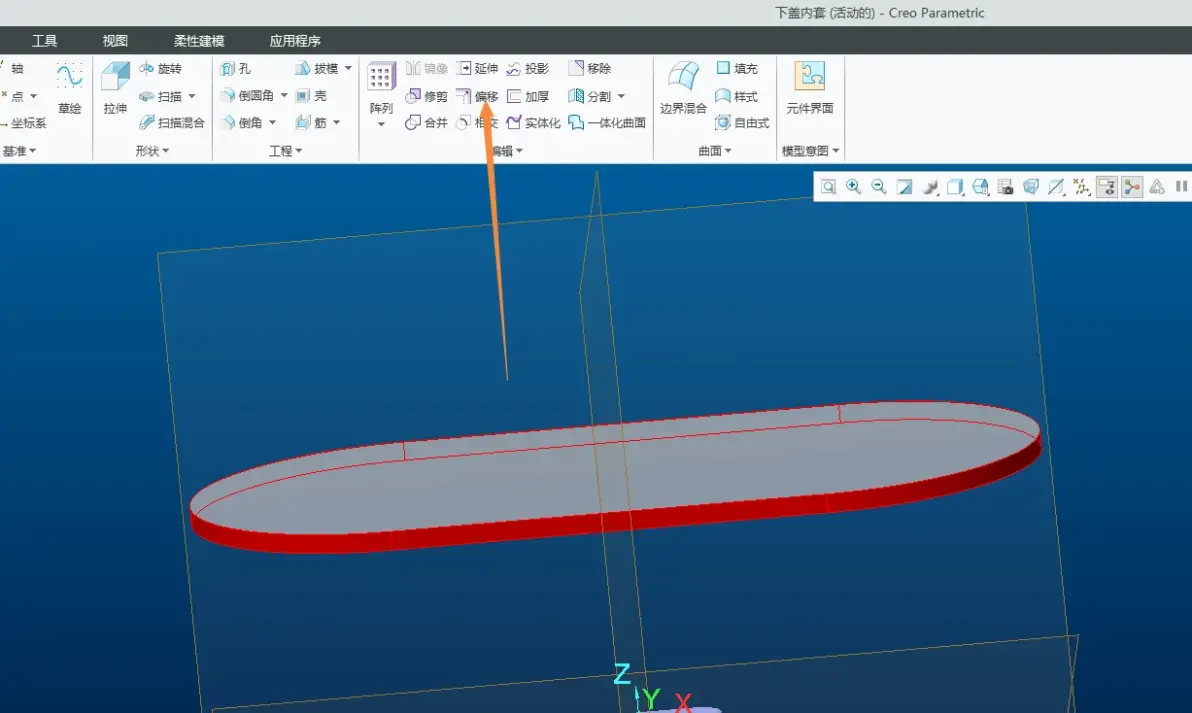The width and height of the screenshot is (1192, 713).
Task: Click the 填充 (Fill) button
Action: tap(737, 68)
